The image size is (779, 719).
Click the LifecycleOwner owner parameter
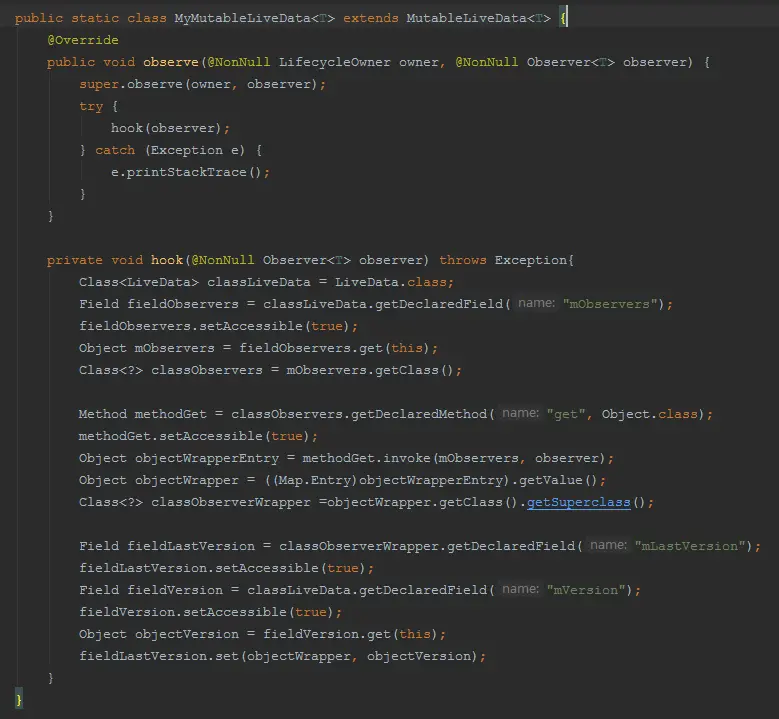click(x=359, y=62)
